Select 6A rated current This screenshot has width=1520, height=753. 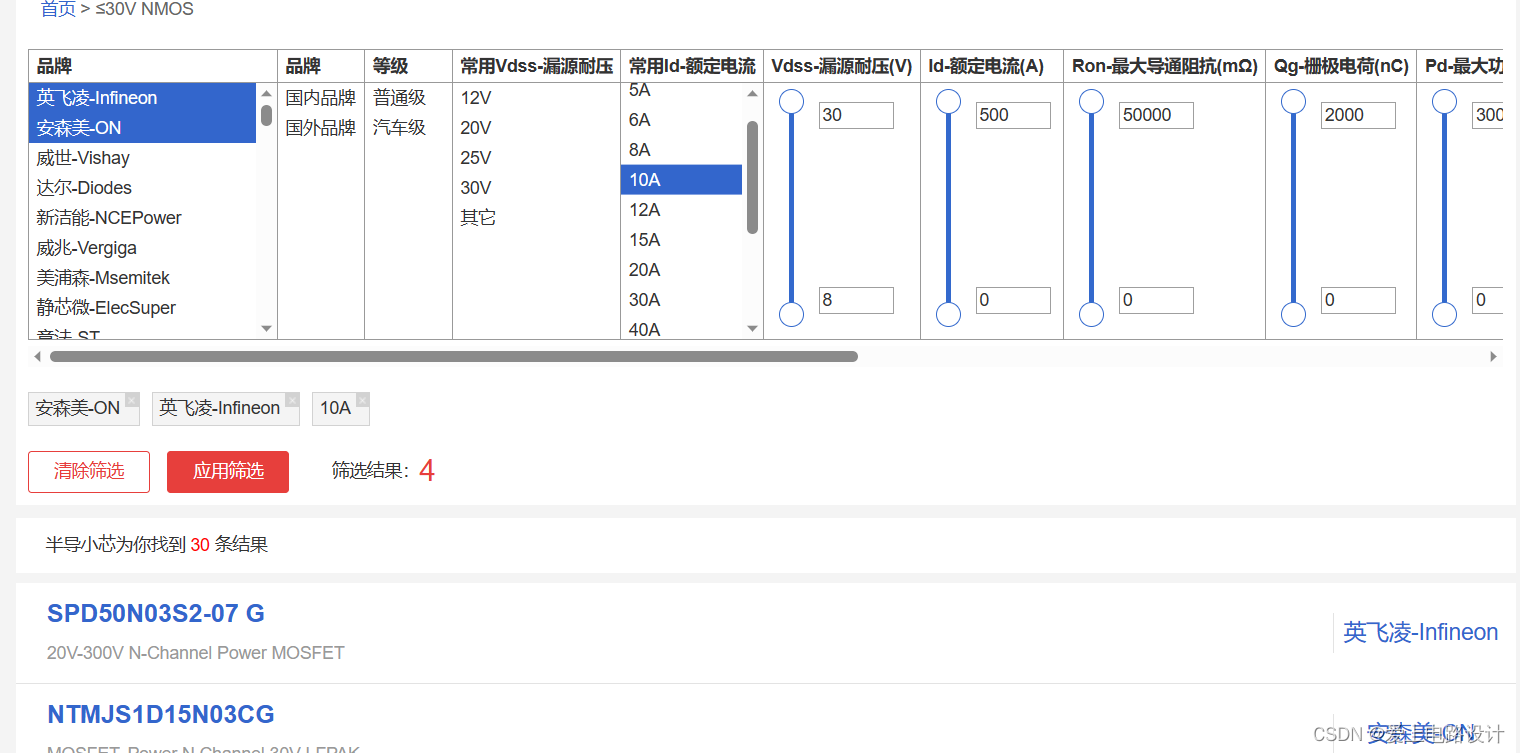682,120
